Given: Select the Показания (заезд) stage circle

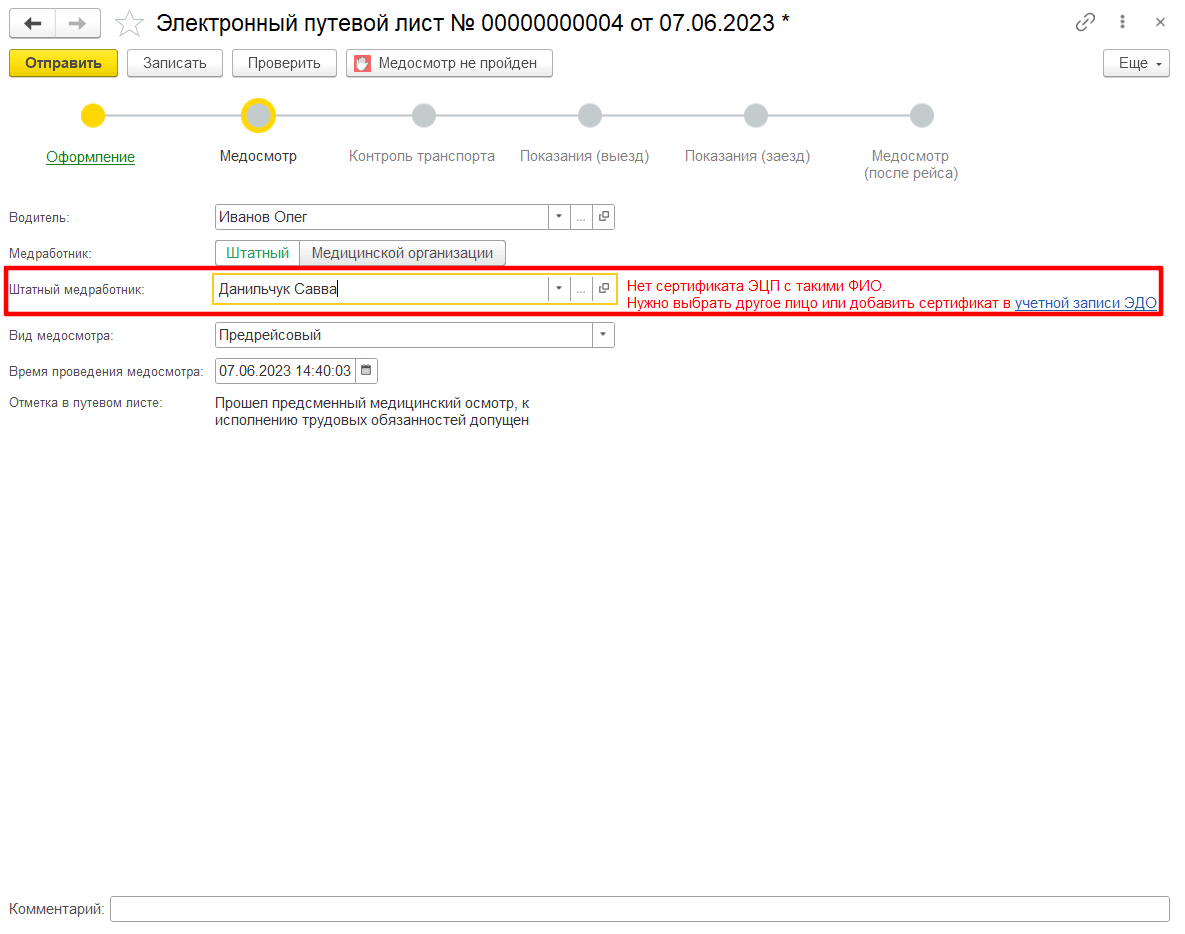Looking at the screenshot, I should [x=756, y=116].
